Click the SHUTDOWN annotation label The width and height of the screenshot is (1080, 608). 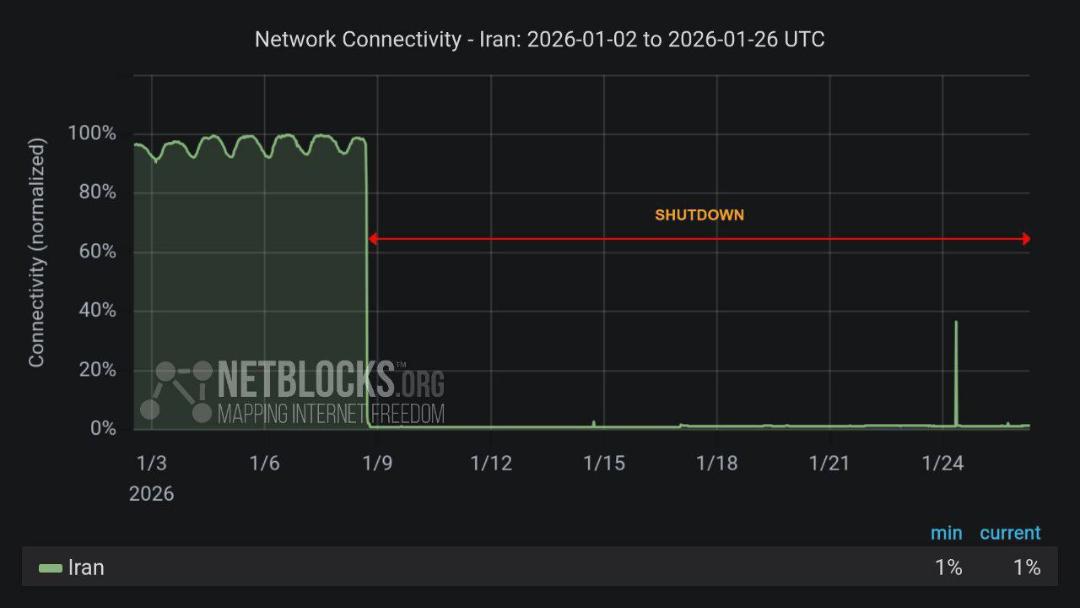click(x=699, y=215)
